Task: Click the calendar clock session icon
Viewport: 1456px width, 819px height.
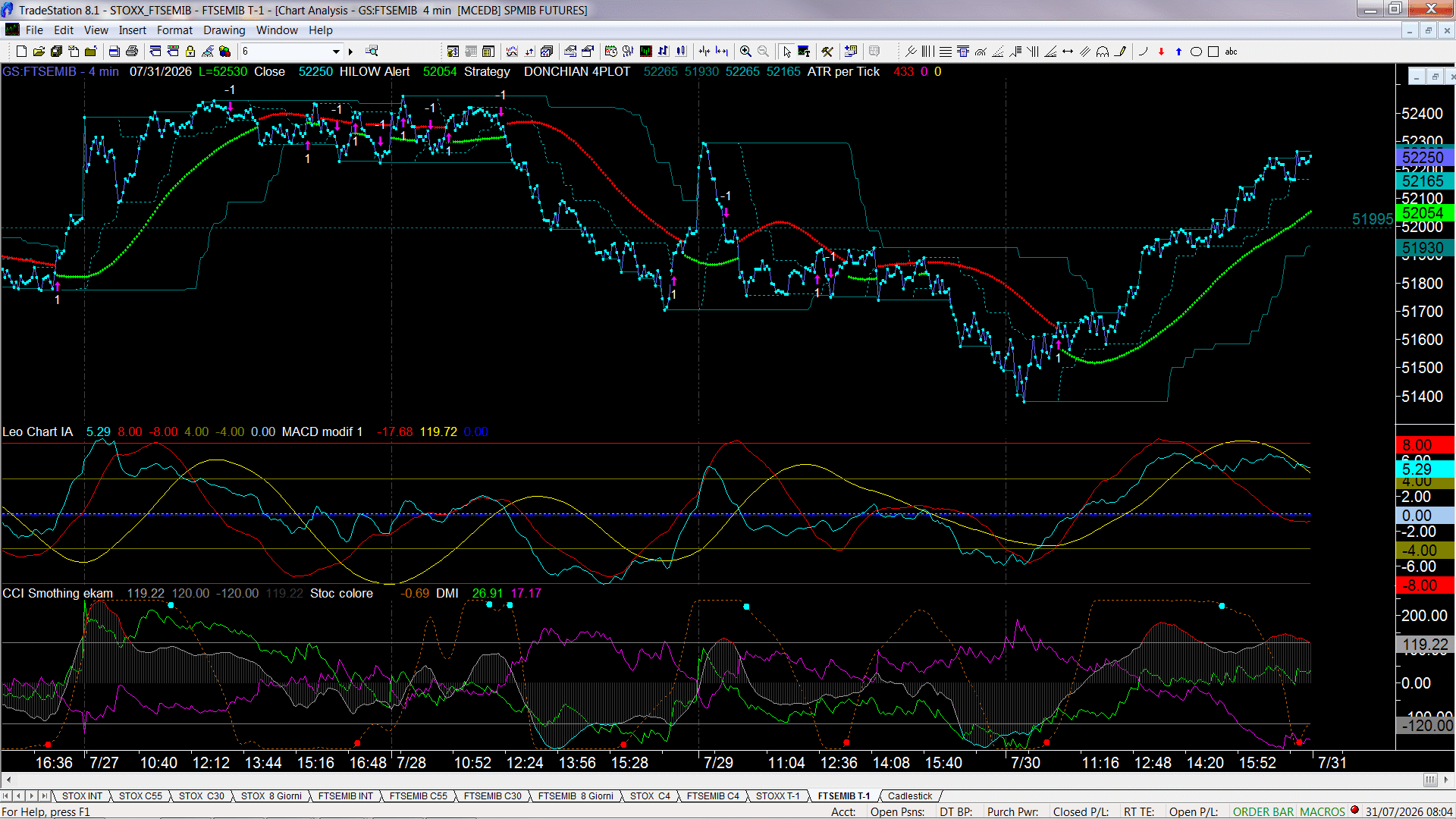Action: click(x=610, y=52)
